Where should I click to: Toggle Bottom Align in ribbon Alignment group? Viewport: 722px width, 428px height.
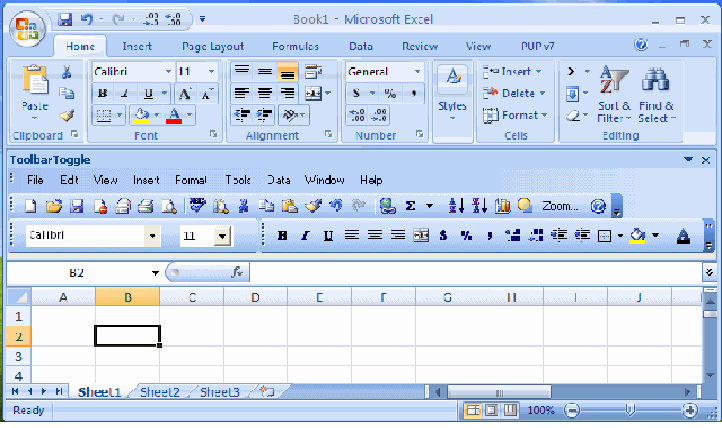coord(288,71)
